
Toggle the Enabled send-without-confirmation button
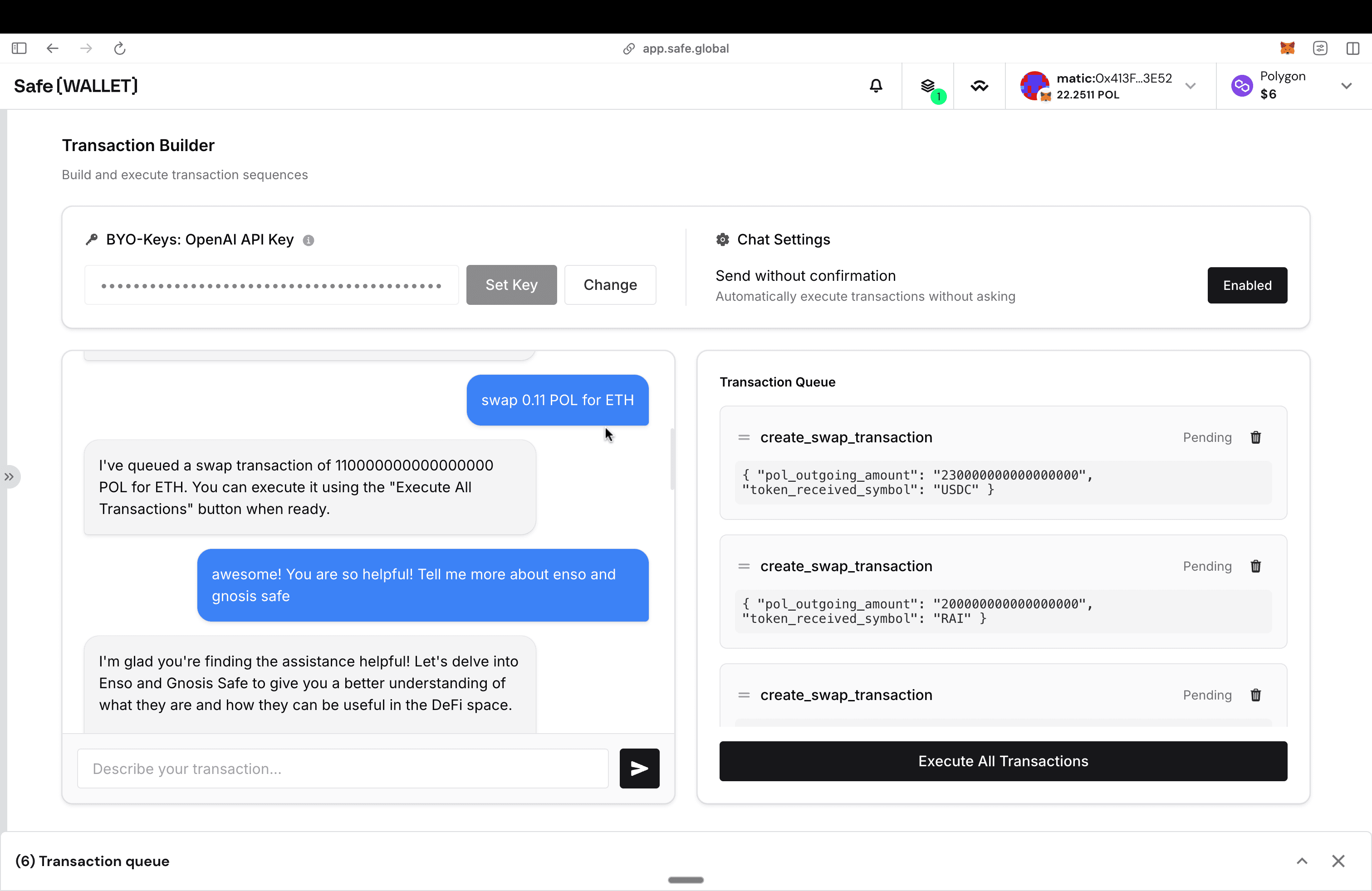(x=1247, y=285)
